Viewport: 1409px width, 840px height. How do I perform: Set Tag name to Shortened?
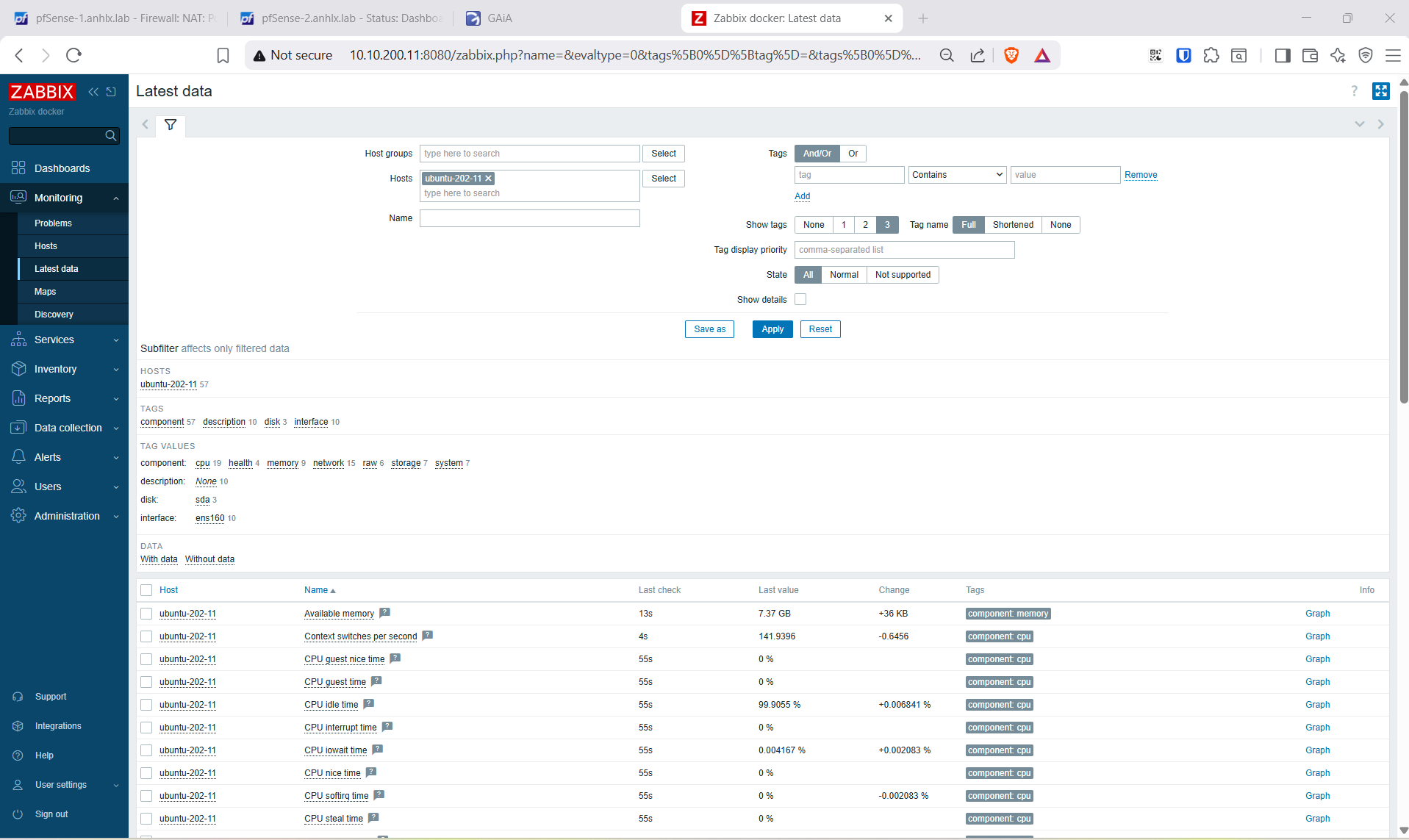pyautogui.click(x=1013, y=225)
